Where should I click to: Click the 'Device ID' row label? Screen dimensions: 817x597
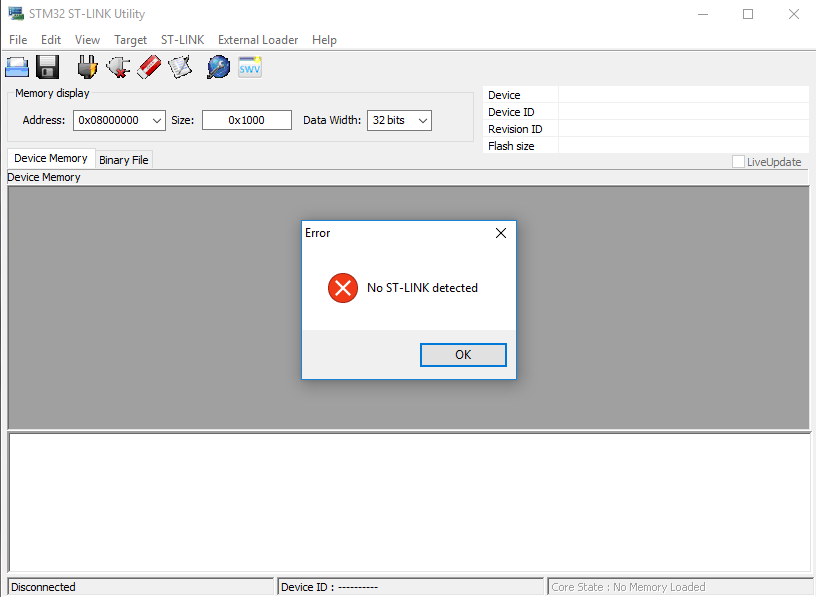pyautogui.click(x=511, y=112)
